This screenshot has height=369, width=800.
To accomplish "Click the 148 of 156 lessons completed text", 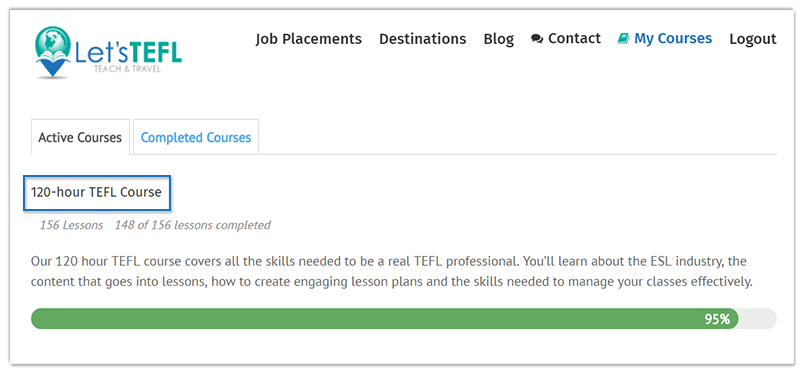I will point(192,225).
